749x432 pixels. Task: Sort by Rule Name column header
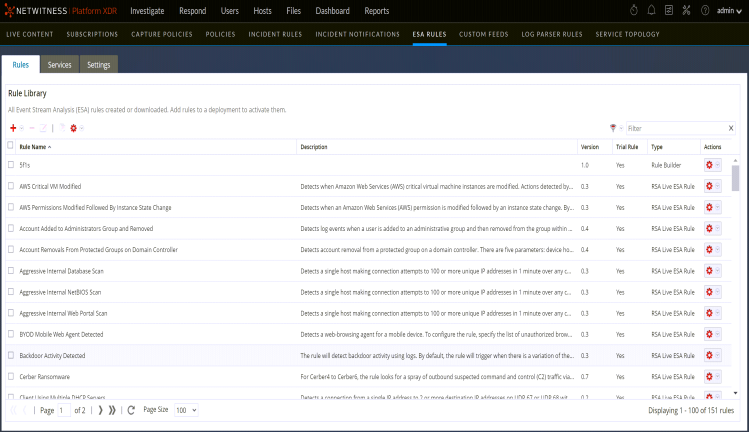click(x=35, y=147)
